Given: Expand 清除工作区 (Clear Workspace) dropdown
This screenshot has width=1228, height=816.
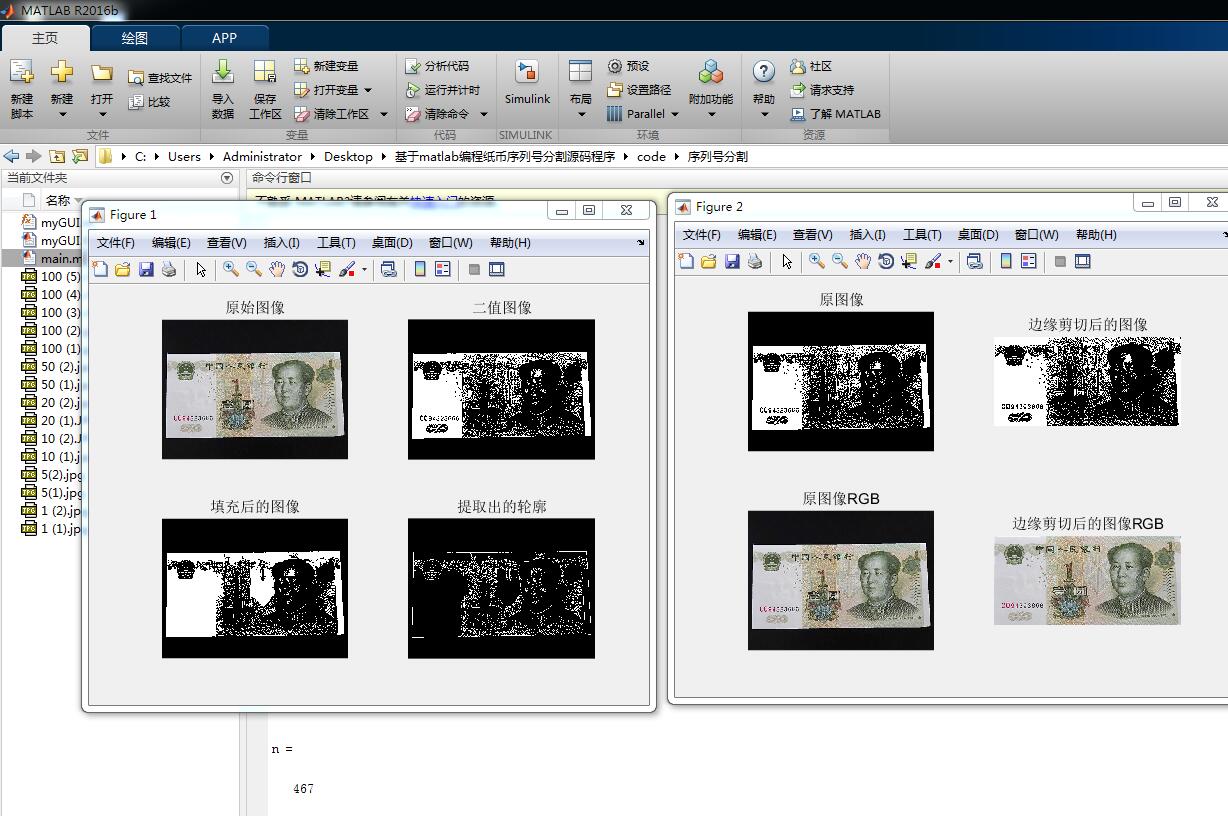Looking at the screenshot, I should click(x=383, y=114).
